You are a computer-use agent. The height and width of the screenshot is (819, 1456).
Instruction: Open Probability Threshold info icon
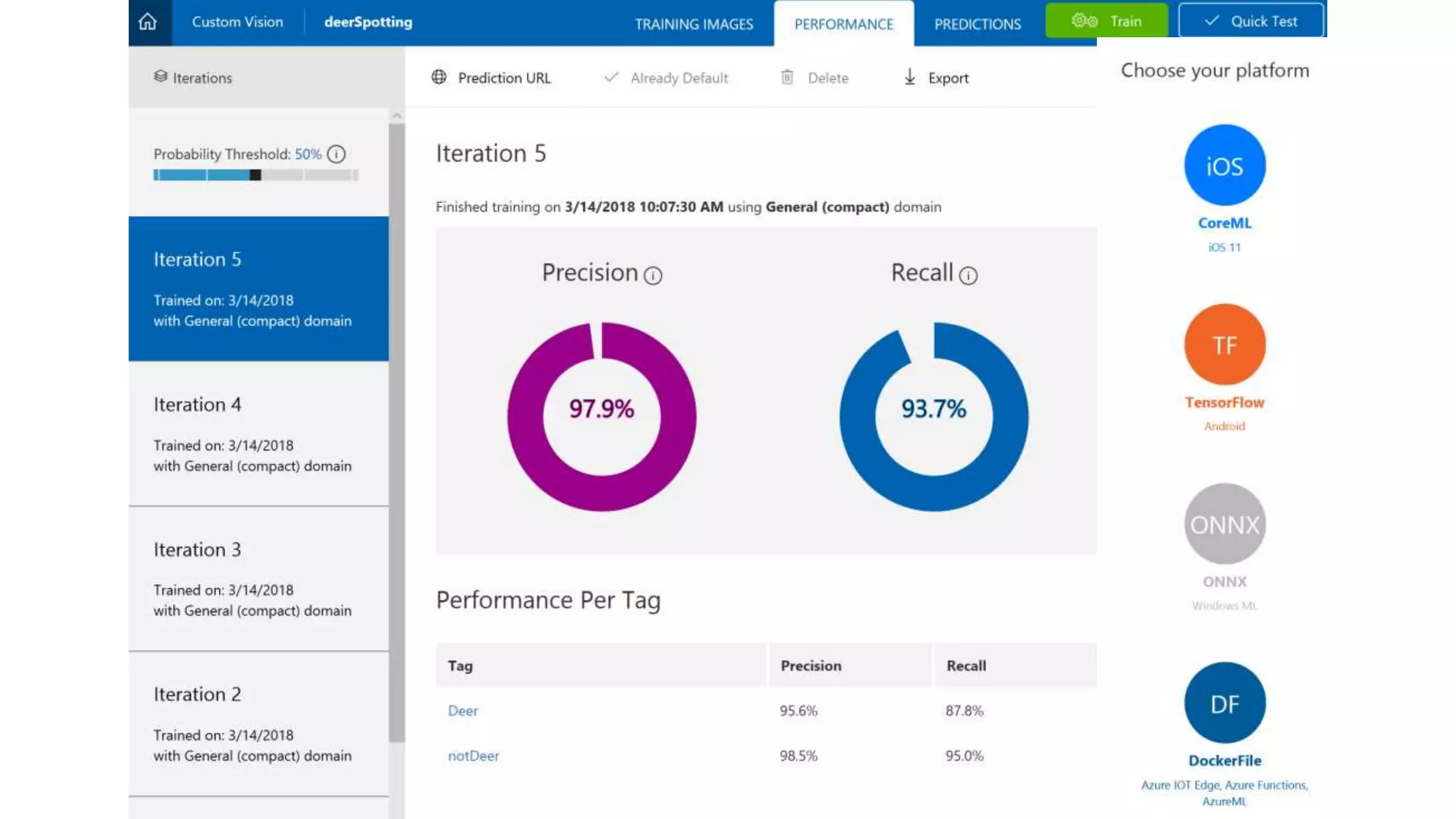pyautogui.click(x=336, y=154)
